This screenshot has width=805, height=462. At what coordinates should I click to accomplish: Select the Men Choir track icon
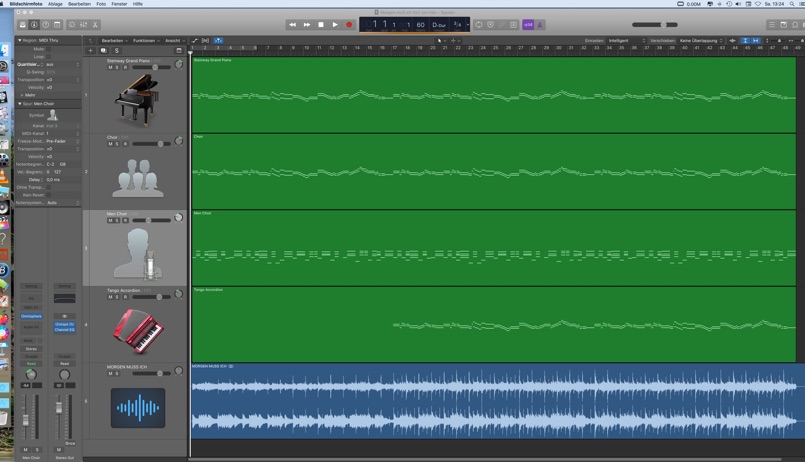point(138,255)
